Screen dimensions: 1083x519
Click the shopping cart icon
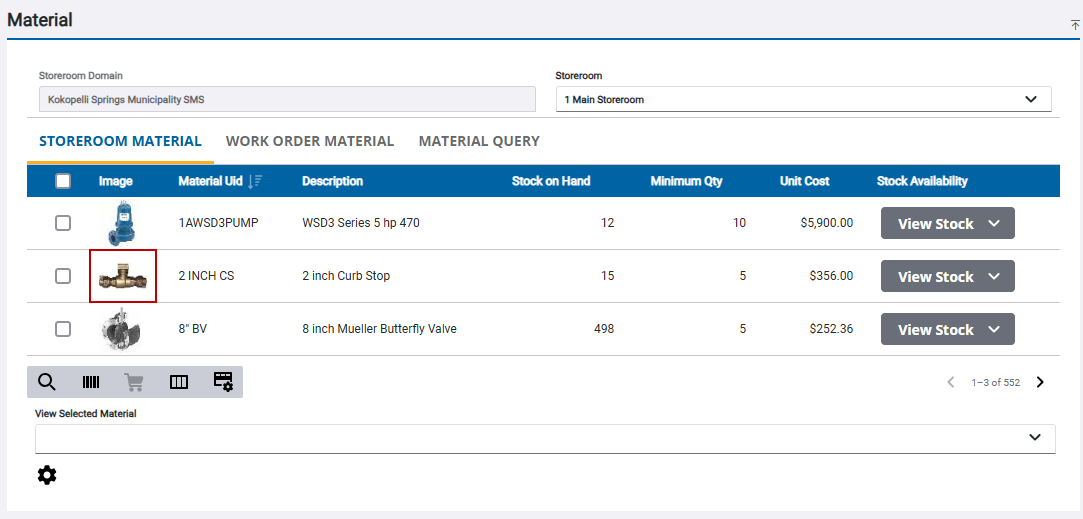[134, 382]
